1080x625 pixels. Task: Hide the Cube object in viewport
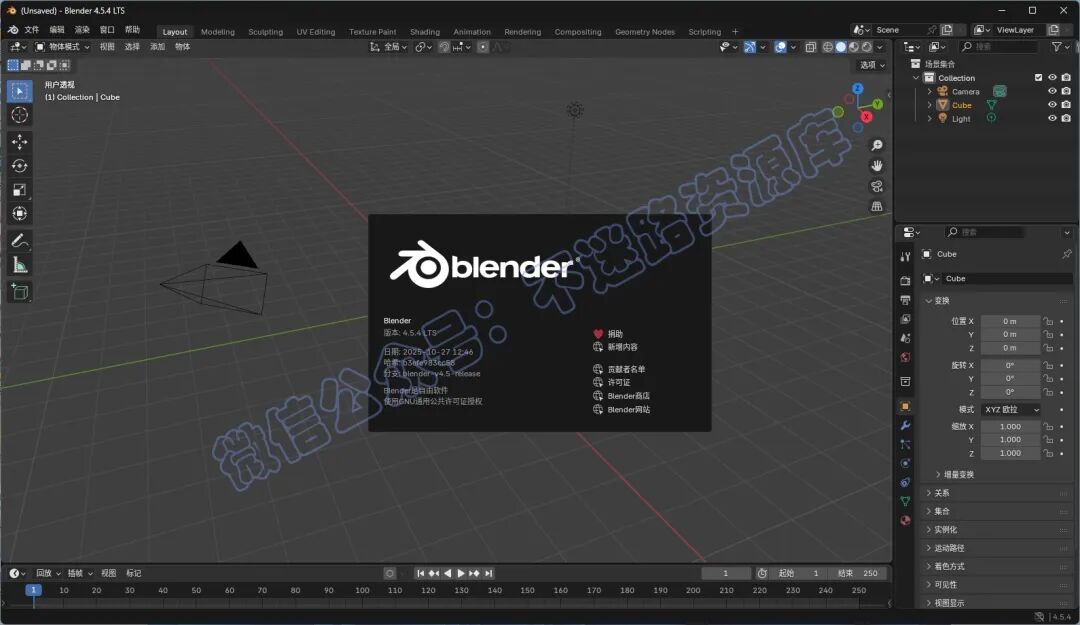click(1052, 105)
